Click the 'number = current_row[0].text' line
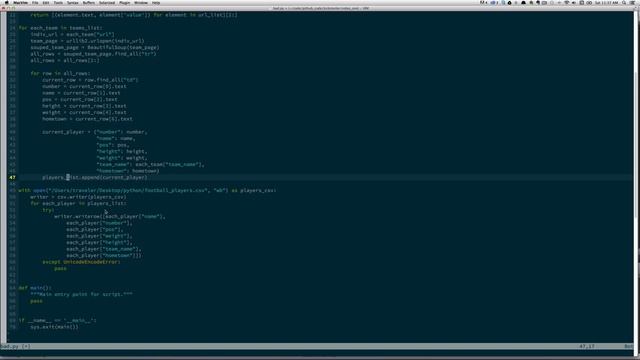This screenshot has width=640, height=360. click(84, 87)
